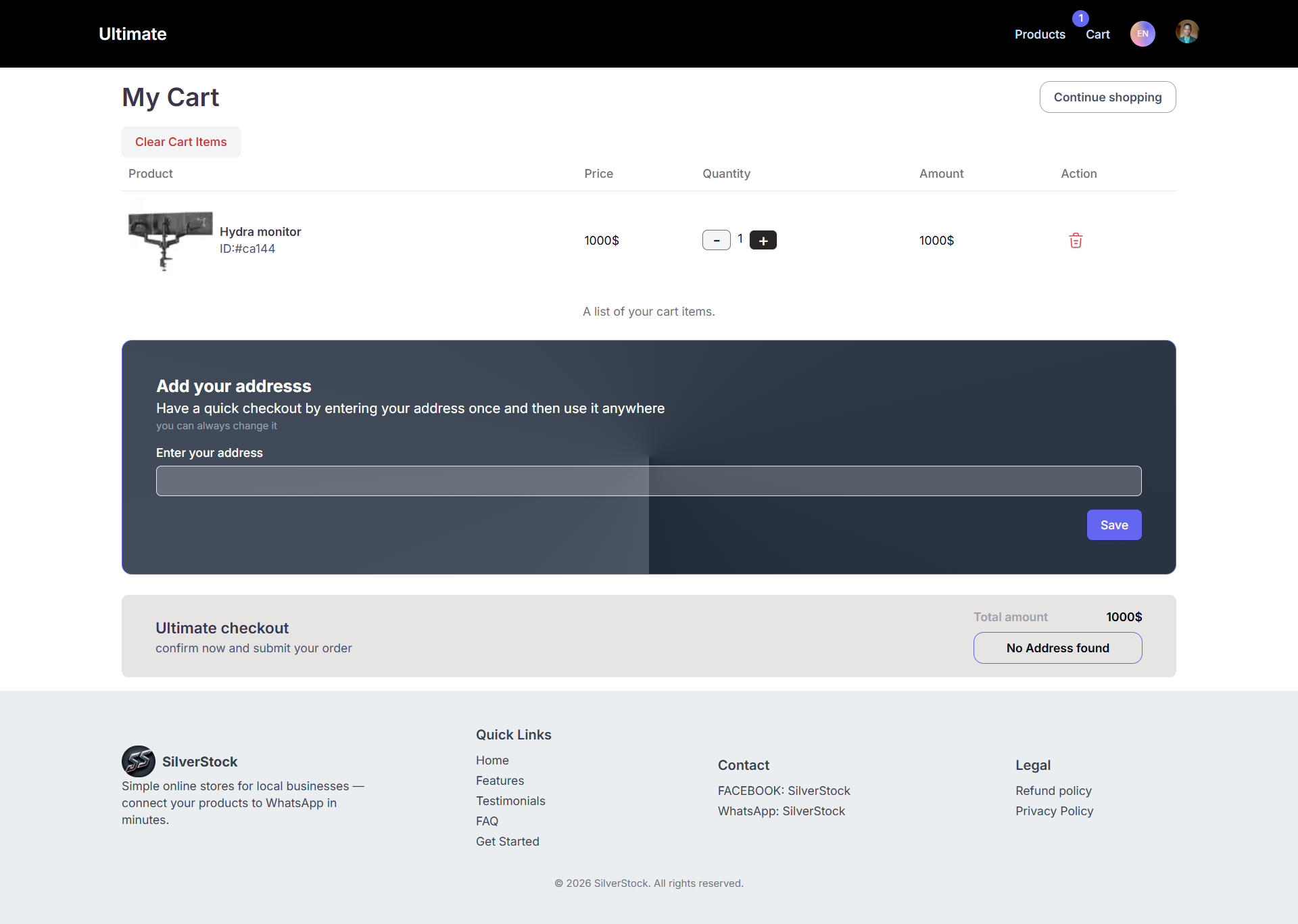The image size is (1298, 924).
Task: Decrease quantity with minus button
Action: [x=716, y=241]
